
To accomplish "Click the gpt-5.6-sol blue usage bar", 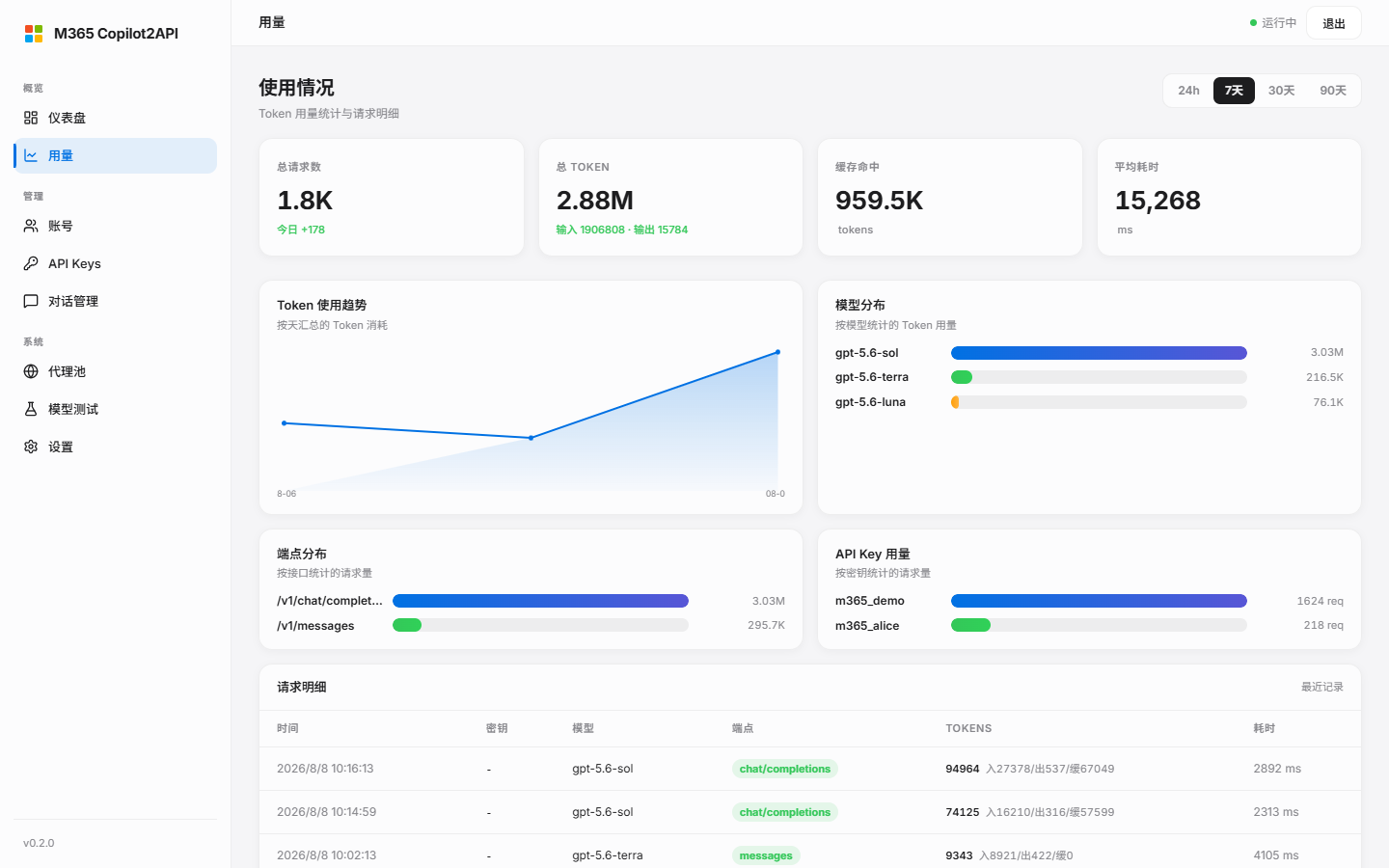I will coord(1099,353).
